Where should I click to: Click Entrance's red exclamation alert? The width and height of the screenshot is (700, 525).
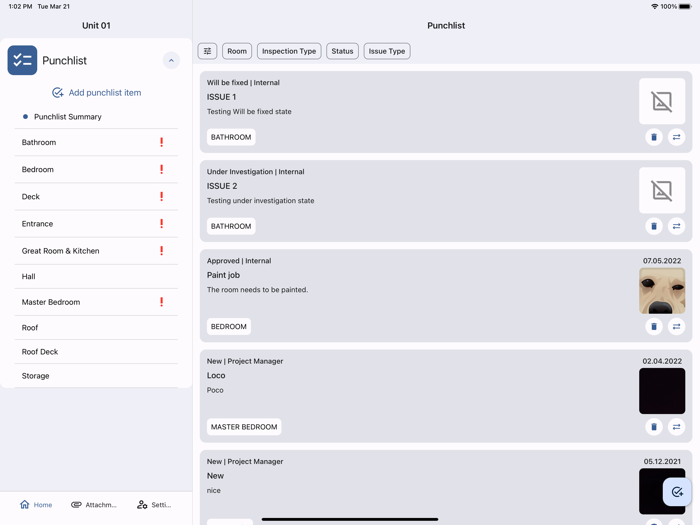(162, 224)
